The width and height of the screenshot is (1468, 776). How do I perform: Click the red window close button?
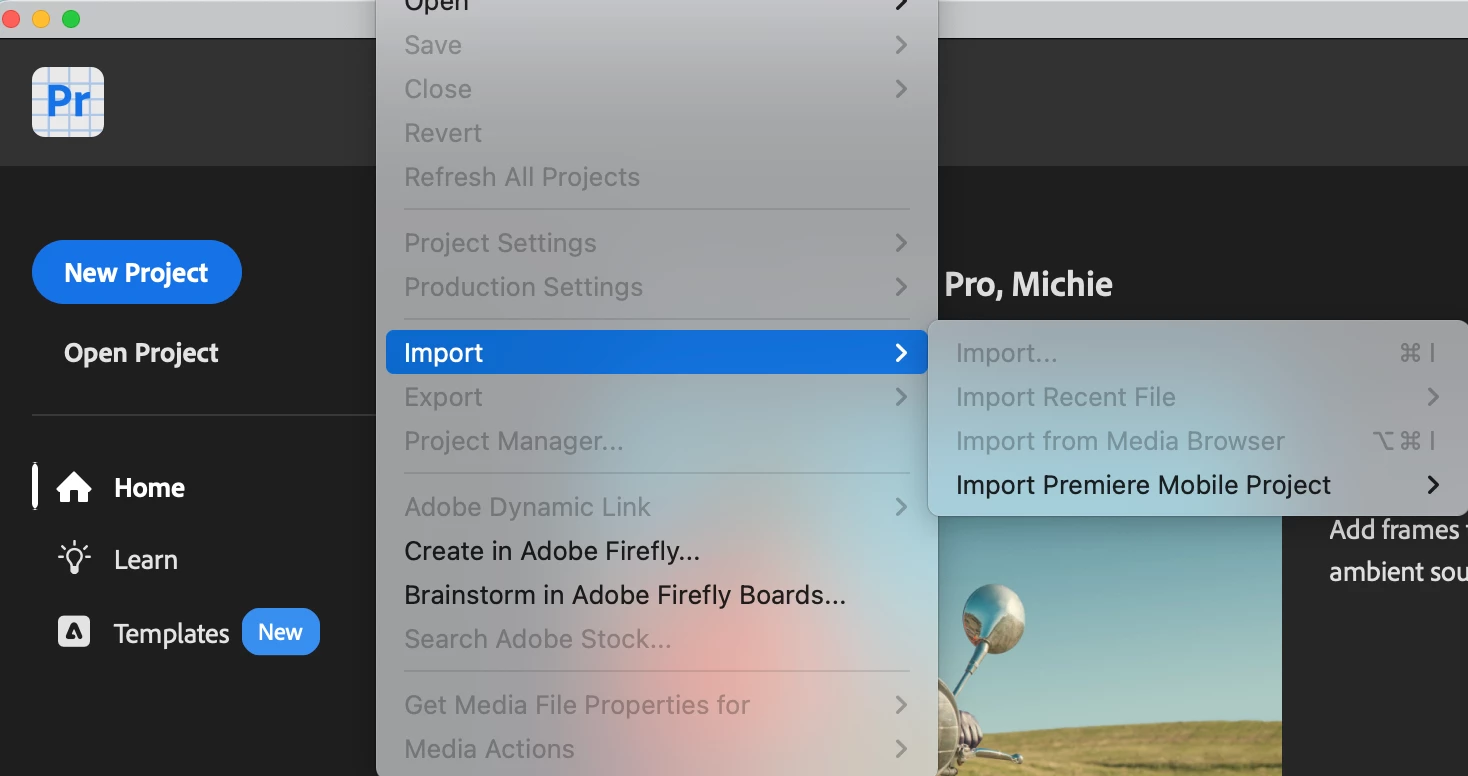point(12,19)
